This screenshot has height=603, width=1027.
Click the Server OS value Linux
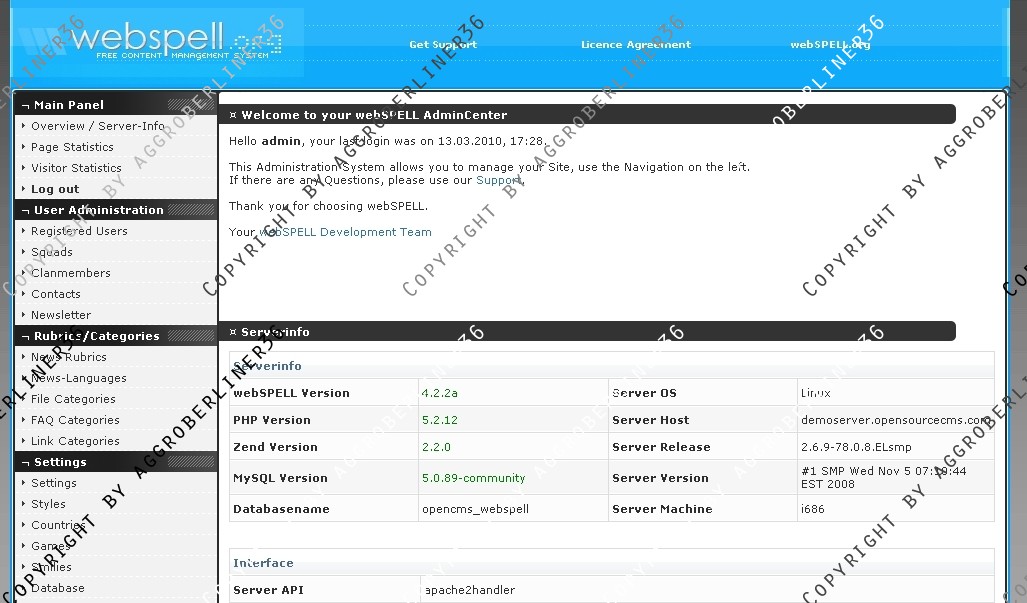click(x=815, y=393)
